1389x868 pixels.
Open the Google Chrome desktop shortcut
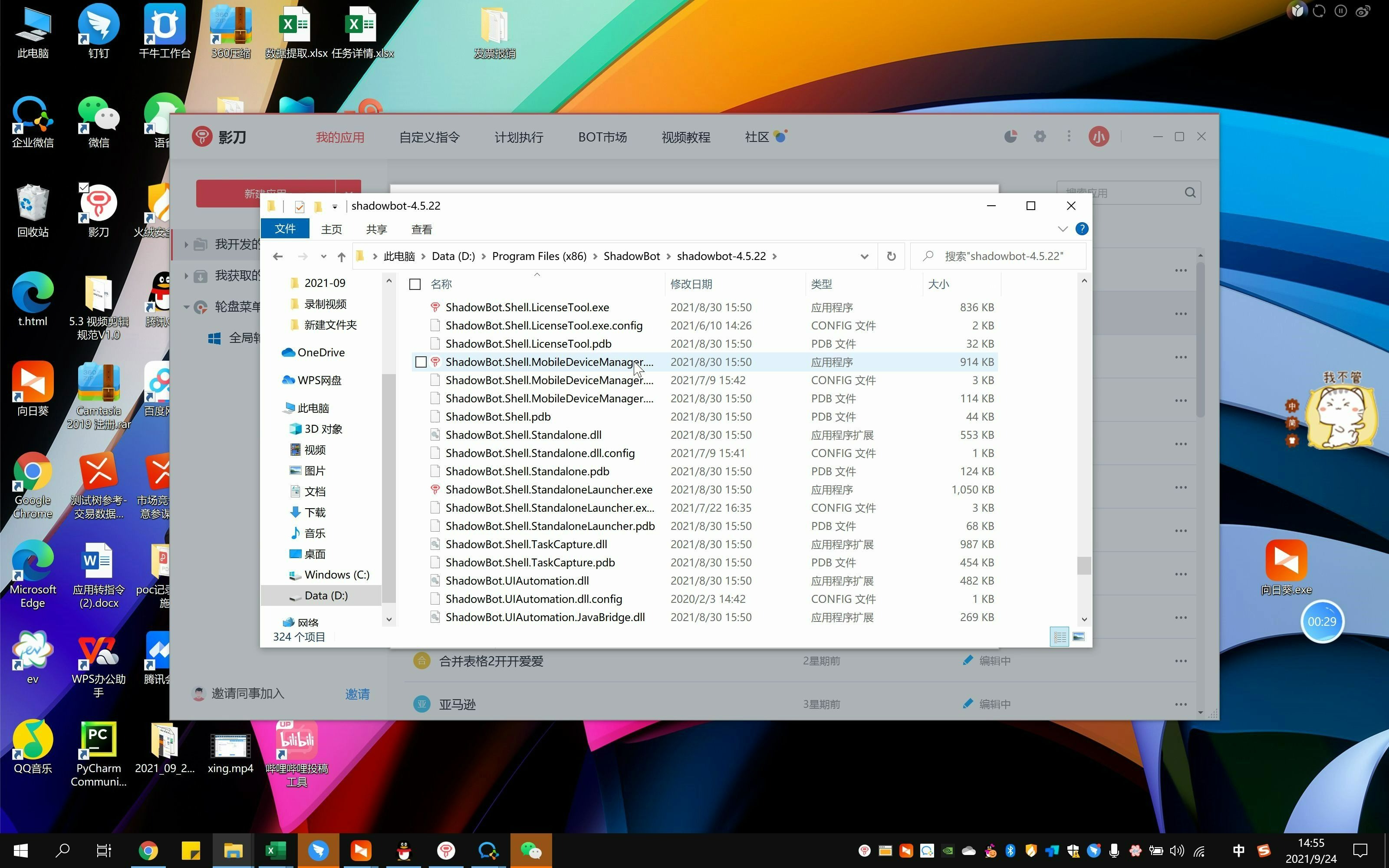coord(33,486)
